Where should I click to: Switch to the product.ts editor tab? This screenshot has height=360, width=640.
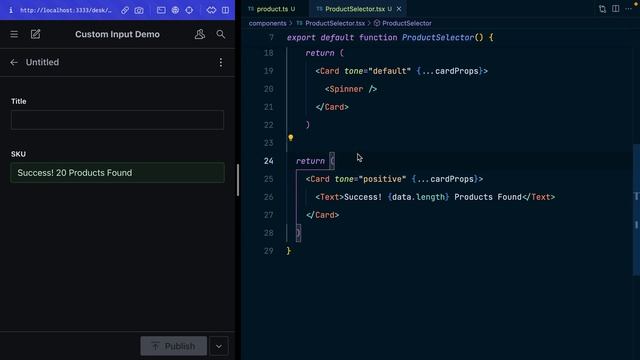pyautogui.click(x=272, y=9)
